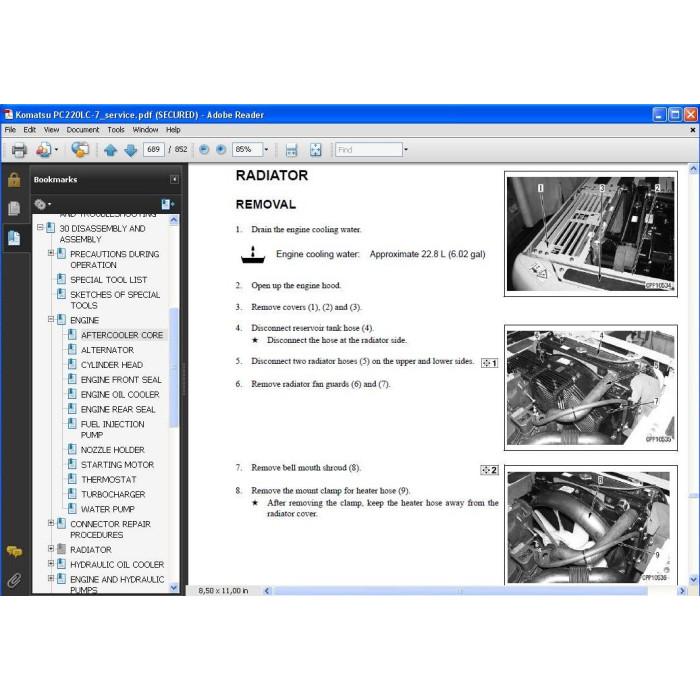
Task: Select SKETCHES OF SPECIAL TOOLS bookmark
Action: pos(115,300)
